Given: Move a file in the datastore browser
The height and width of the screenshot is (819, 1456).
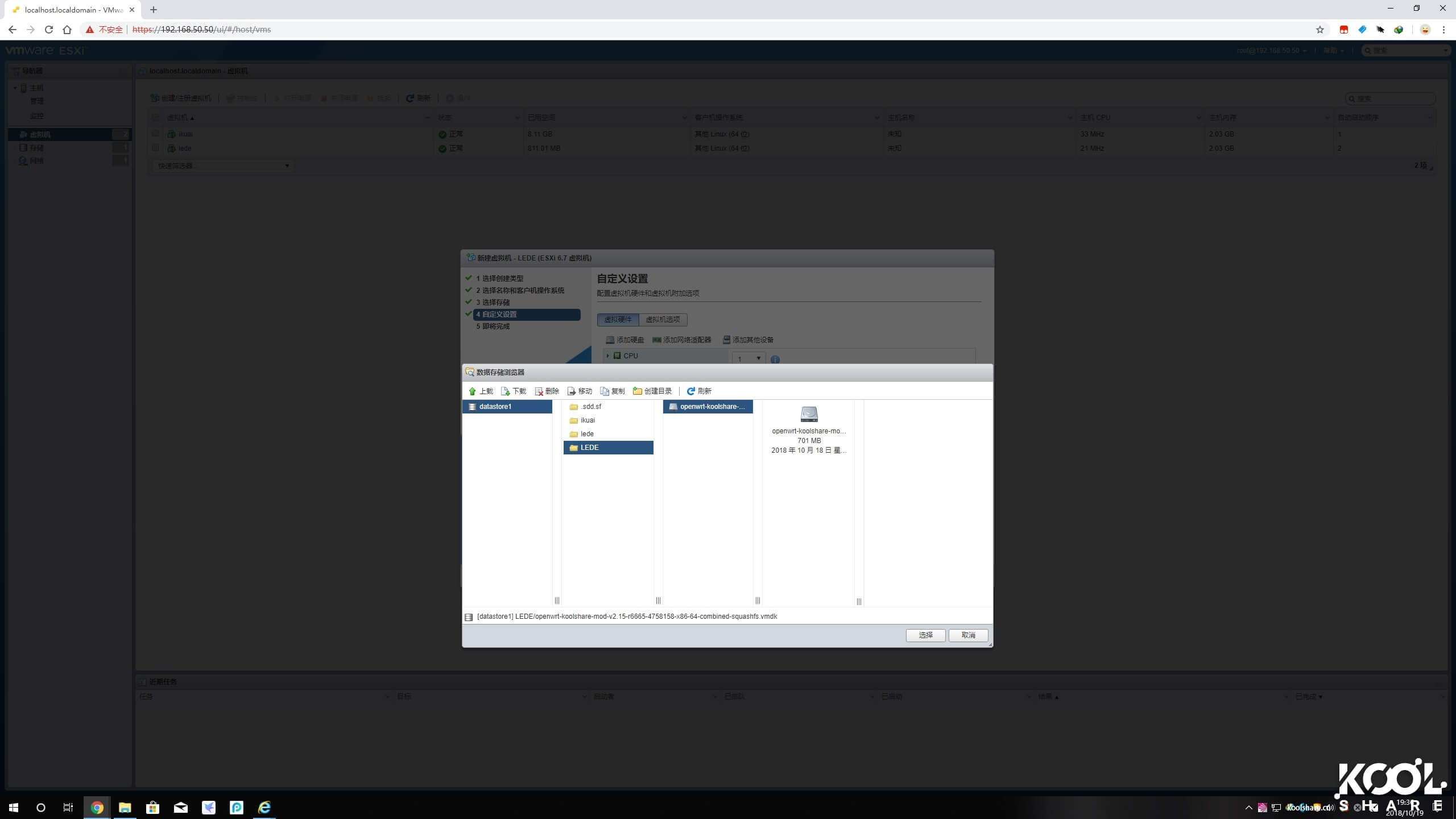Looking at the screenshot, I should point(581,391).
